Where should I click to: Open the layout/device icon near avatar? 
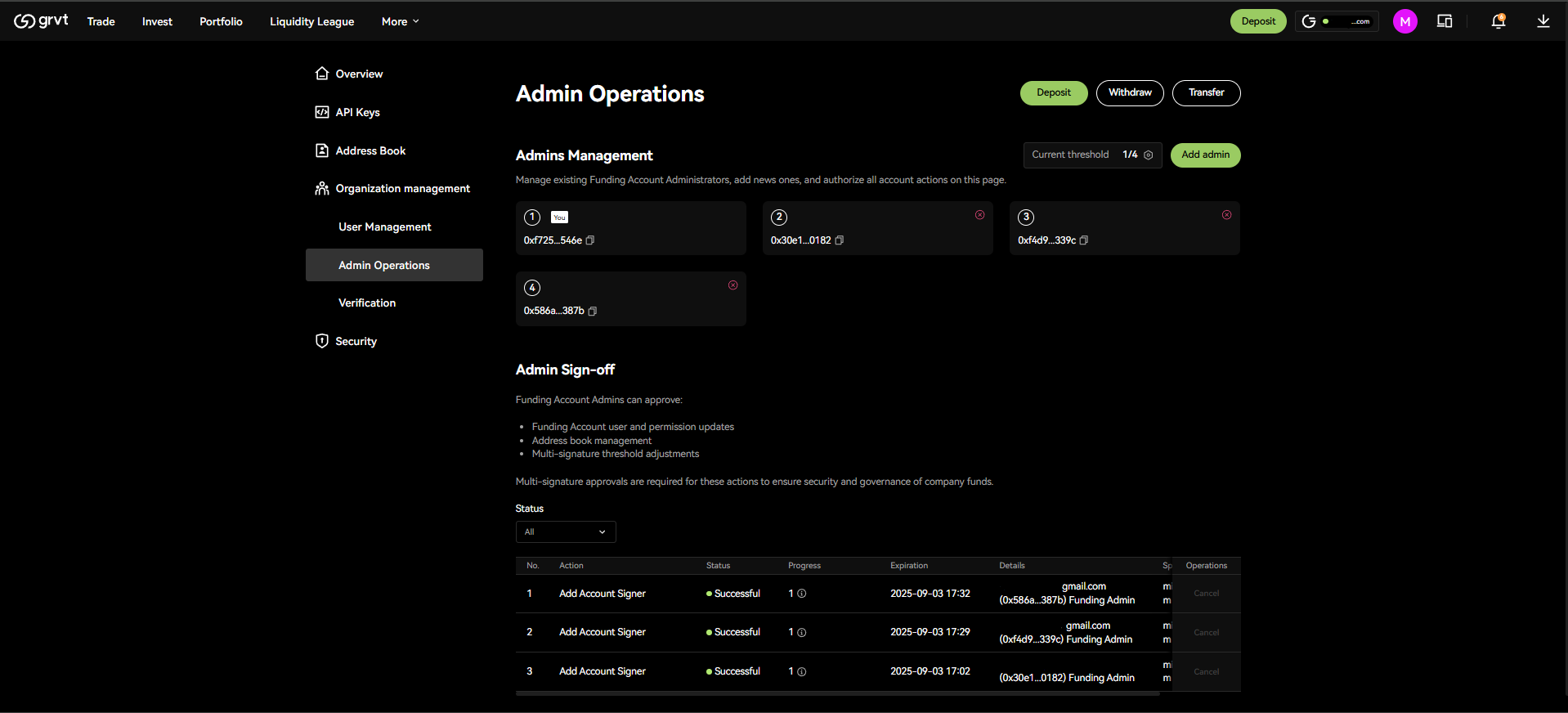(1445, 21)
